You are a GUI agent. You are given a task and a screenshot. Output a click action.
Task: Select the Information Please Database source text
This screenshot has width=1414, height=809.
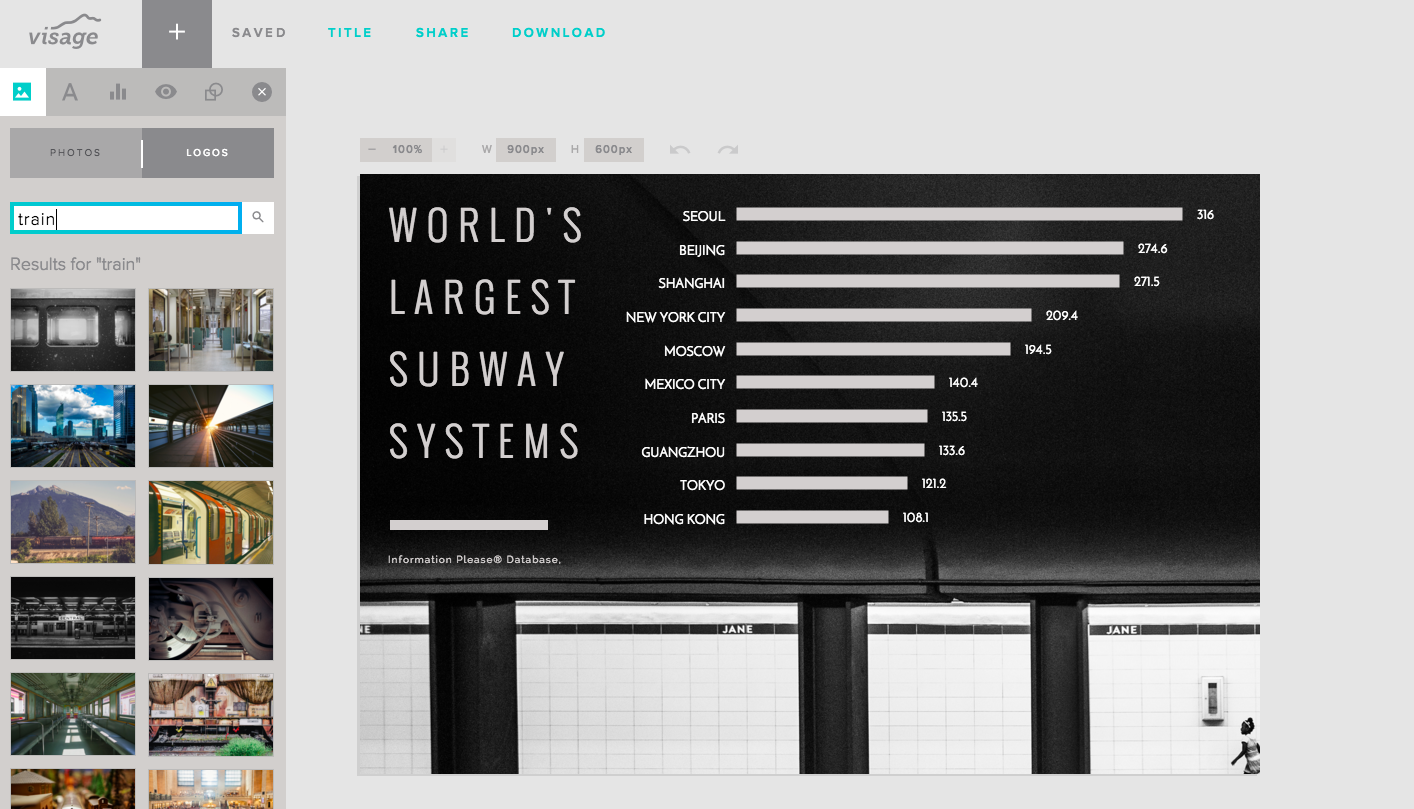pyautogui.click(x=475, y=560)
